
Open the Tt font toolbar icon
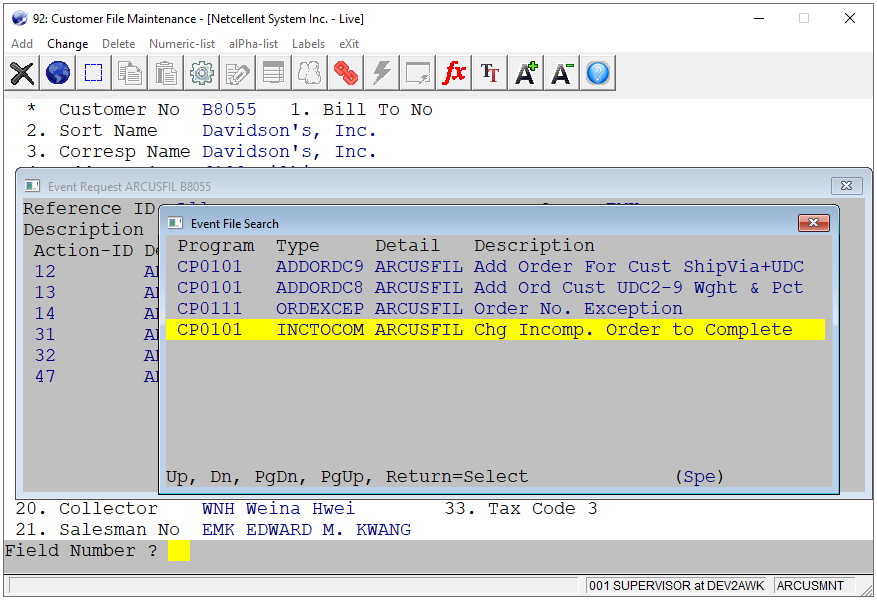click(489, 73)
